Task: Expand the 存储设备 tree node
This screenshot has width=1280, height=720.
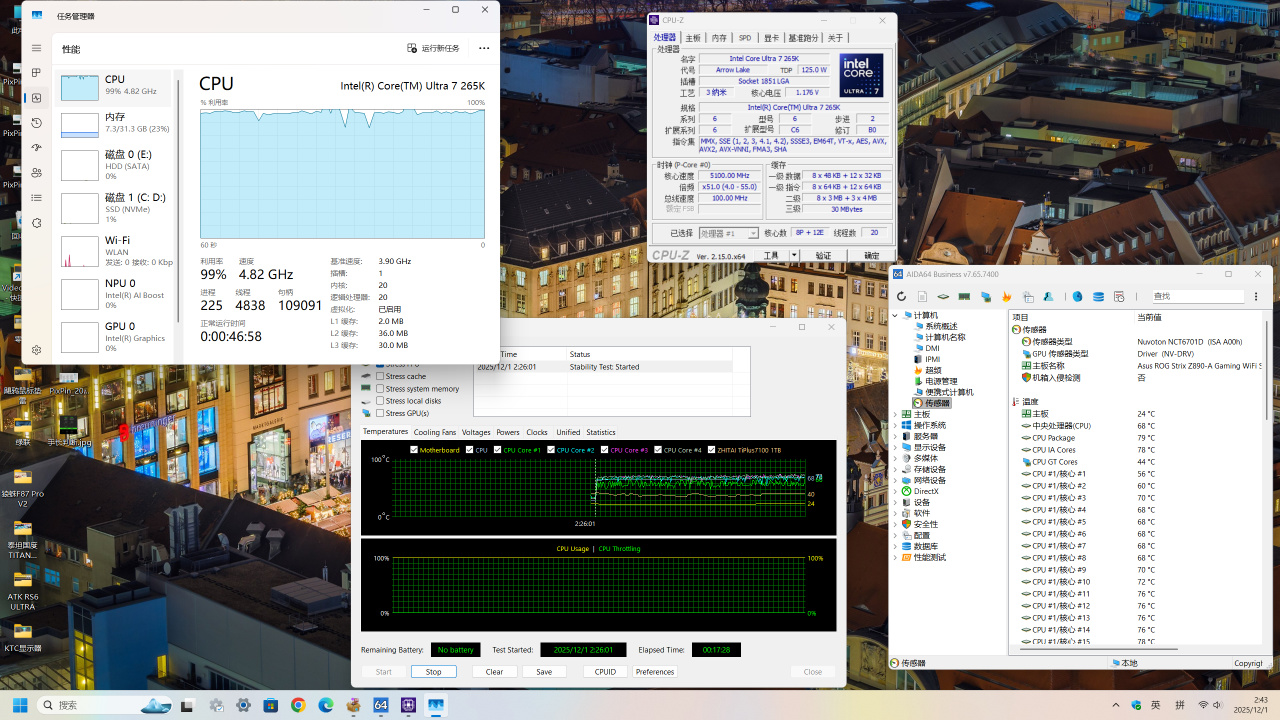Action: 895,469
